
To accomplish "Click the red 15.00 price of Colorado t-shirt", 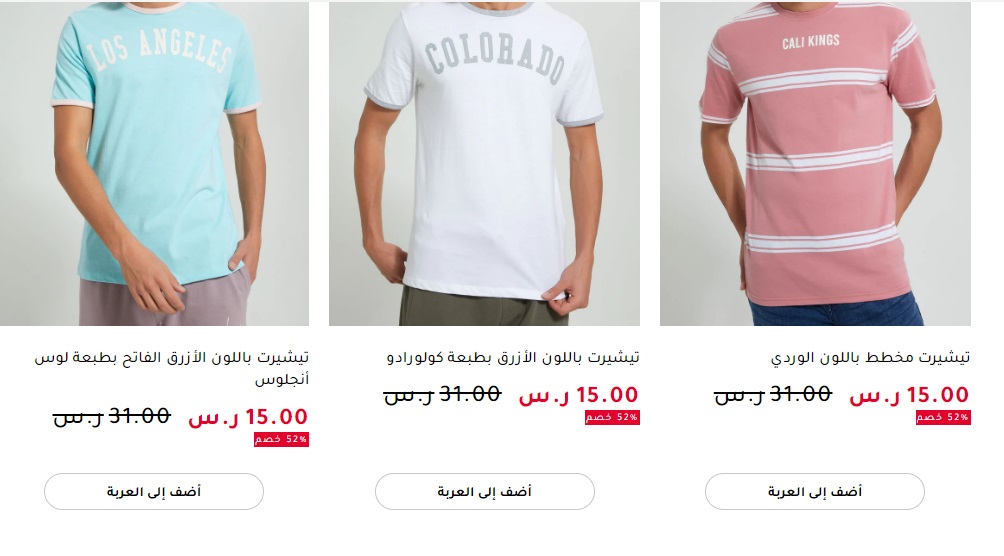I will (579, 395).
